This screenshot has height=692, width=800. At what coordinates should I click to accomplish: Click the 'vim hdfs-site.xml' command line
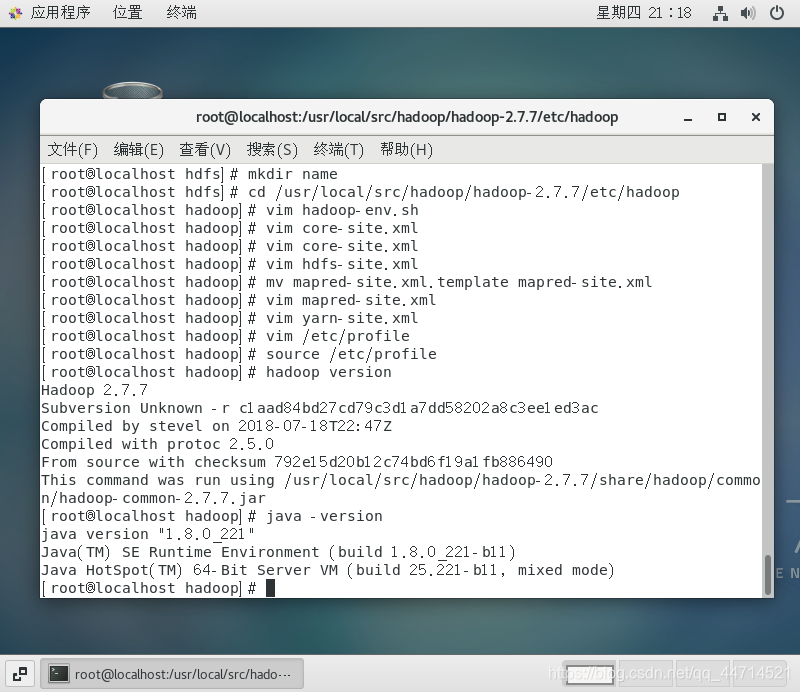click(230, 264)
